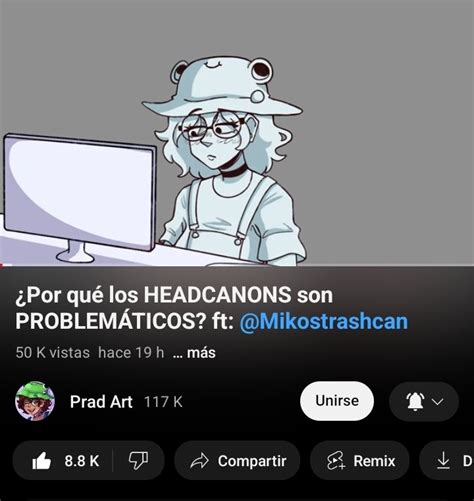
Task: Click the red progress bar start
Action: [1, 266]
